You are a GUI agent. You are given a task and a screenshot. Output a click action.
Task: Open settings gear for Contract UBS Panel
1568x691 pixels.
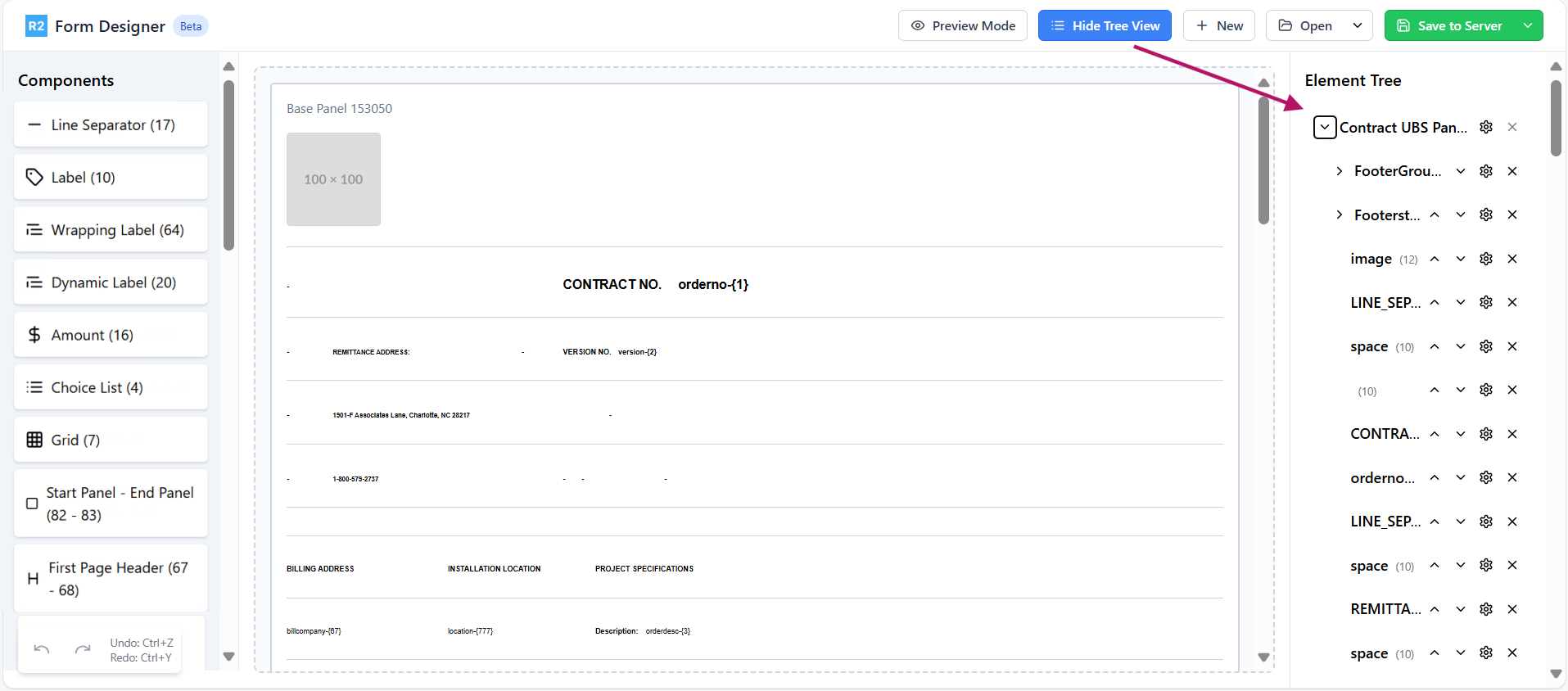pyautogui.click(x=1486, y=127)
